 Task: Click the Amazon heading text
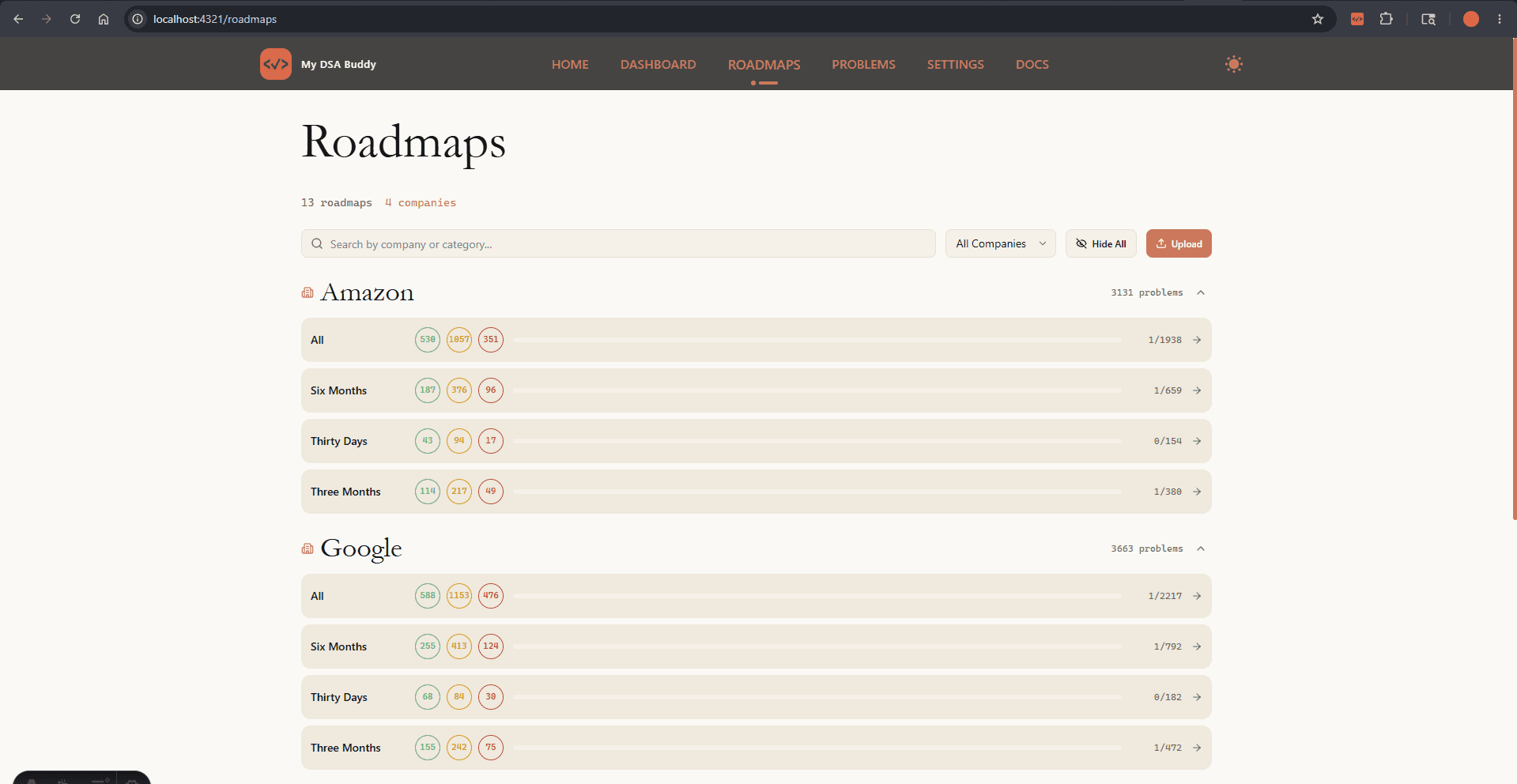coord(367,292)
